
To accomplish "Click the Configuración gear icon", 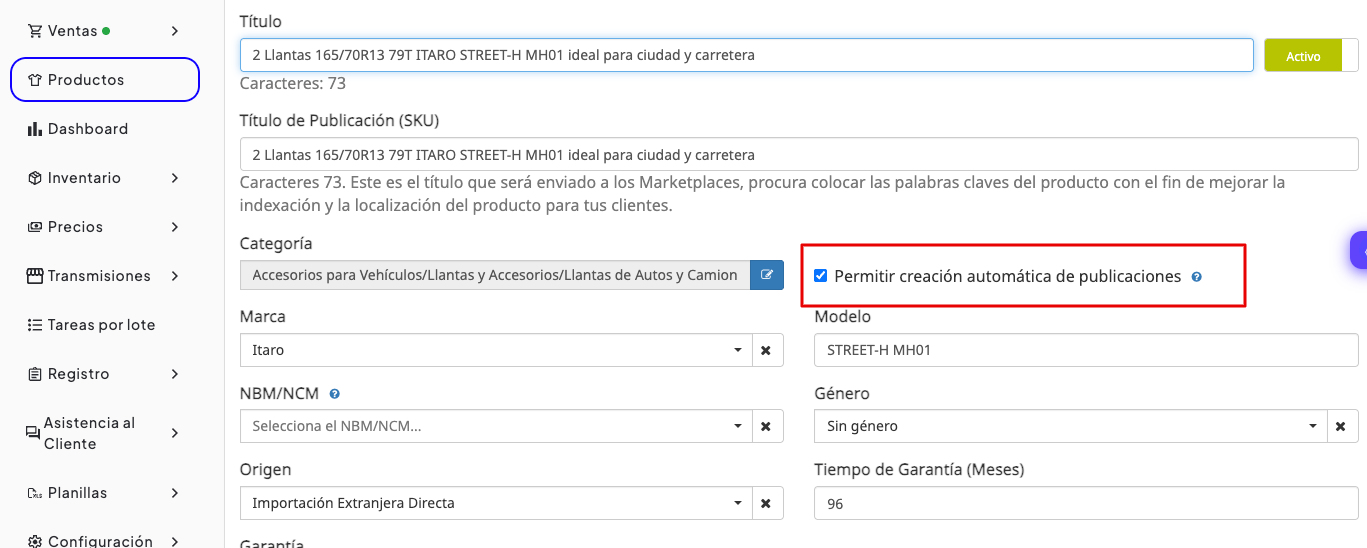I will [35, 541].
